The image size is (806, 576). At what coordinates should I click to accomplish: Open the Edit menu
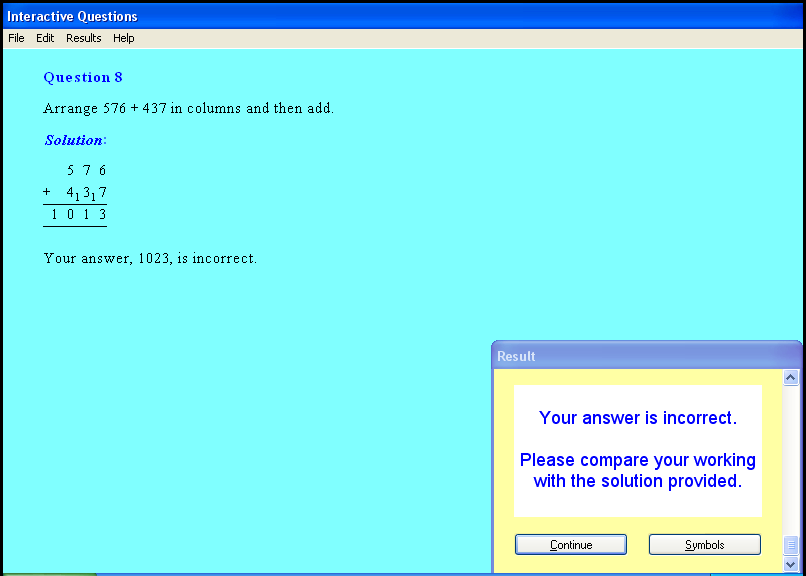click(x=45, y=38)
